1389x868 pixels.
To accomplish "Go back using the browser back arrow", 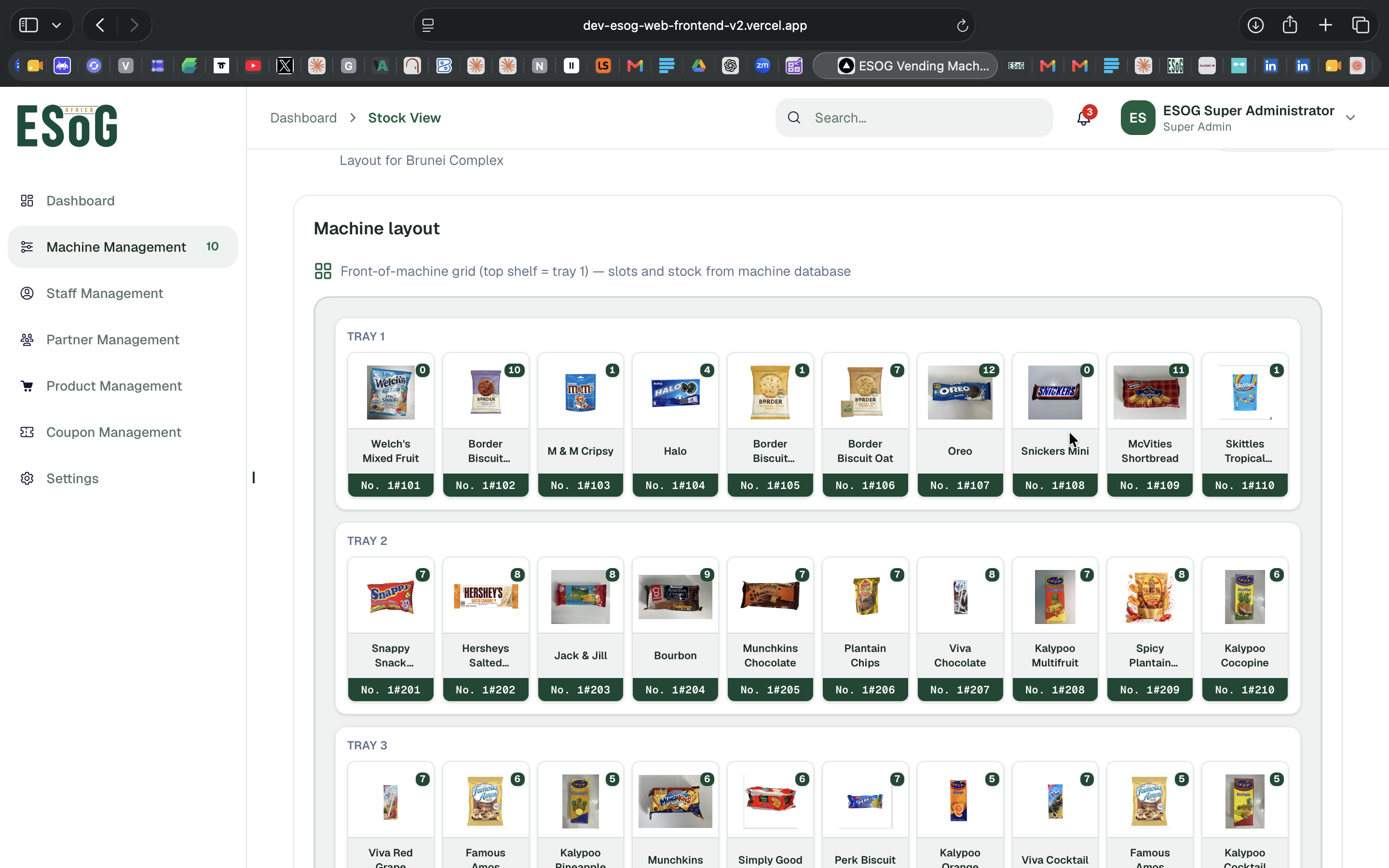I will (x=100, y=25).
